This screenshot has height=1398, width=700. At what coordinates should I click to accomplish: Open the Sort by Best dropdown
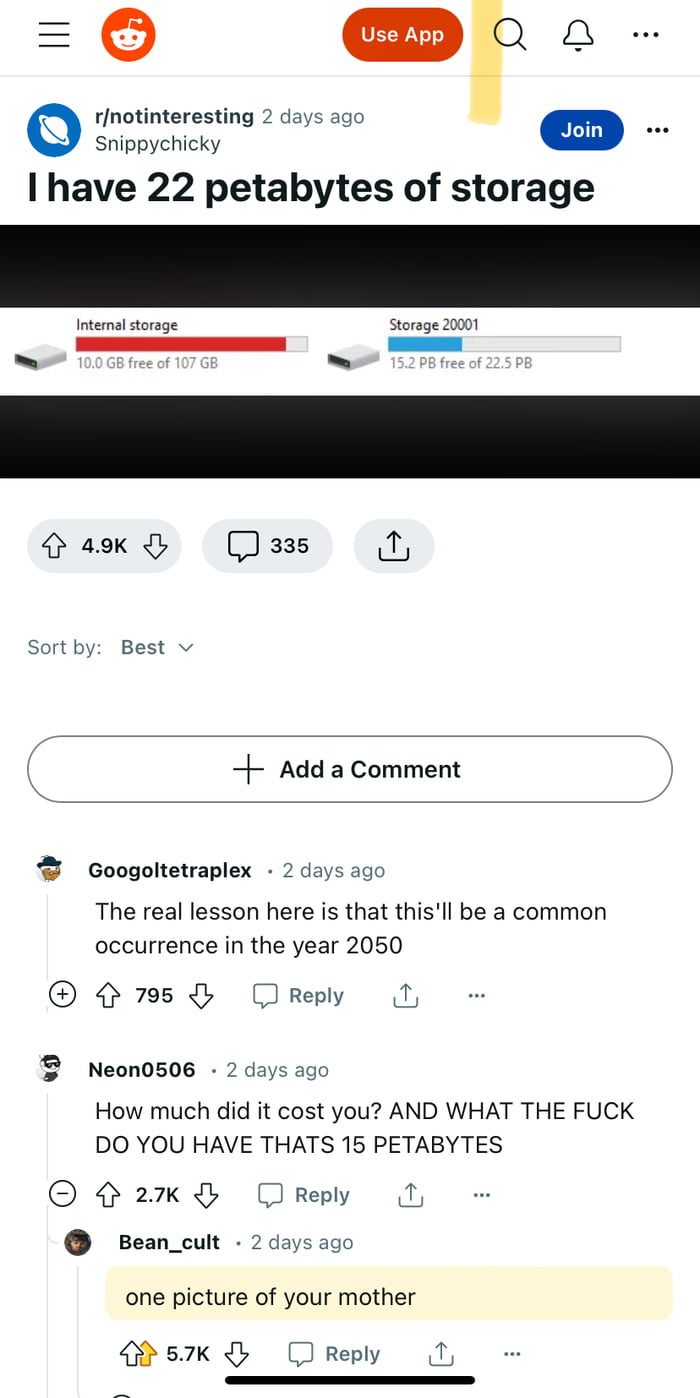pos(157,647)
